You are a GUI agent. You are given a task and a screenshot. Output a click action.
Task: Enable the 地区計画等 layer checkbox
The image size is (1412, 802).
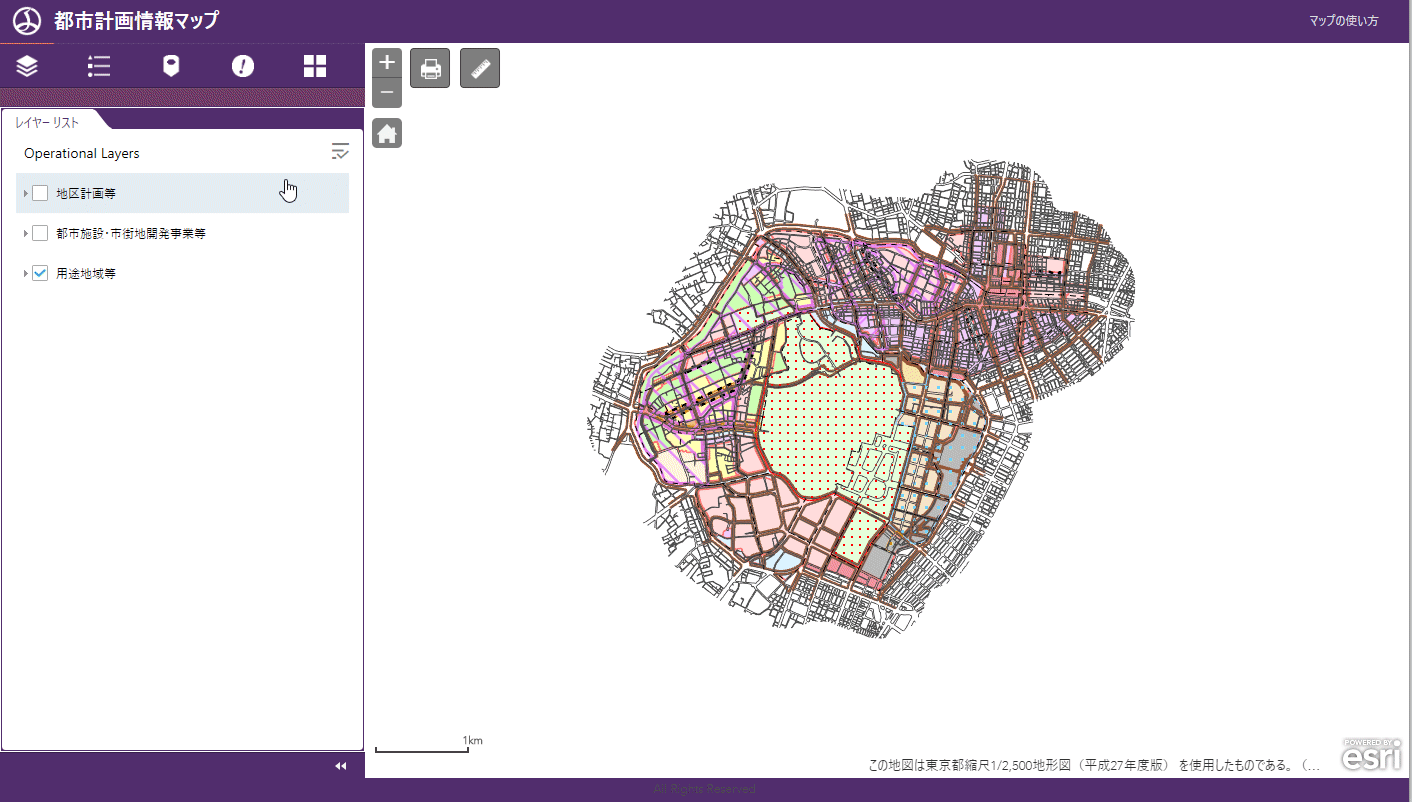pyautogui.click(x=40, y=193)
